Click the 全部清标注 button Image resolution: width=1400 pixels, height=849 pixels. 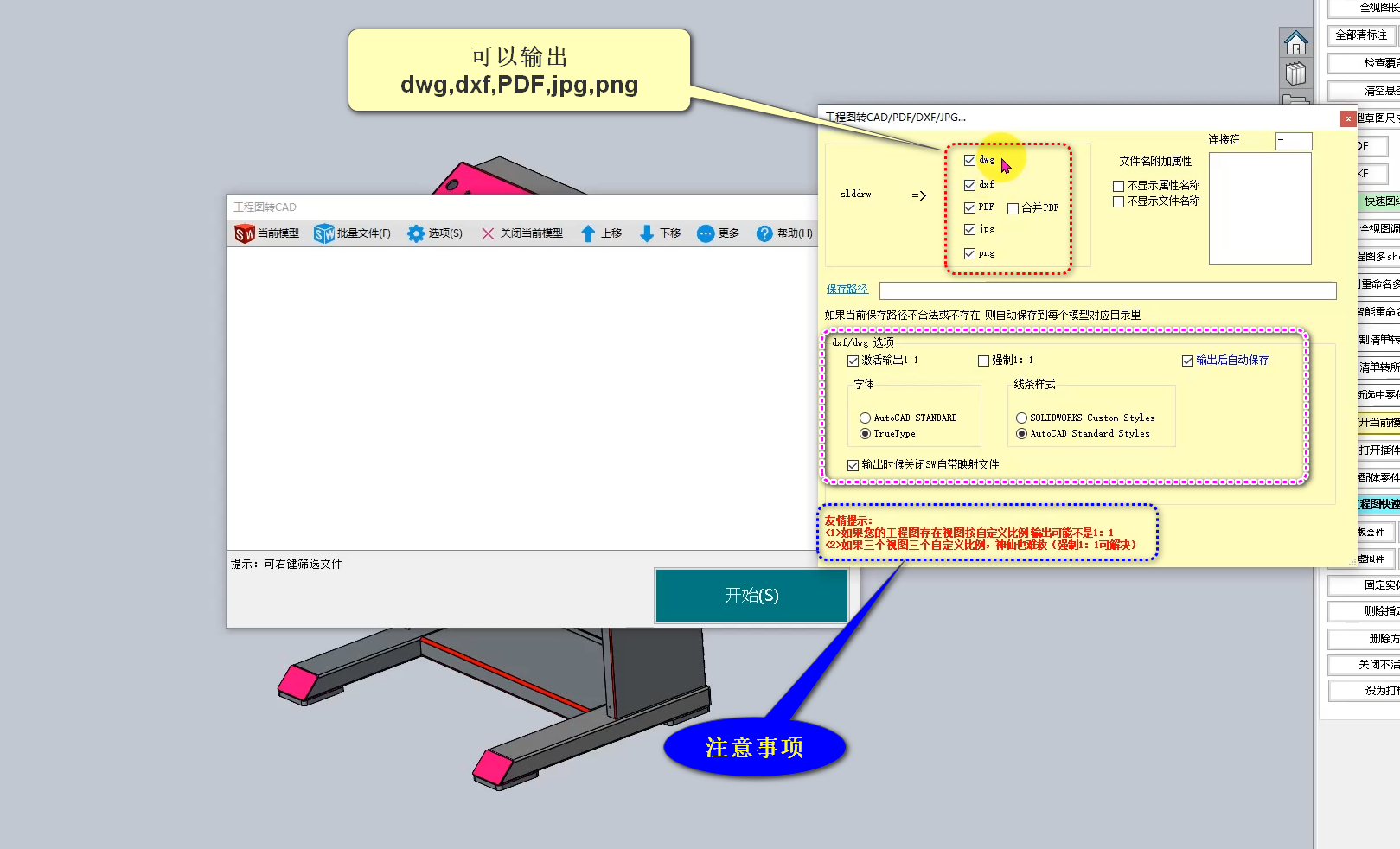pos(1361,35)
